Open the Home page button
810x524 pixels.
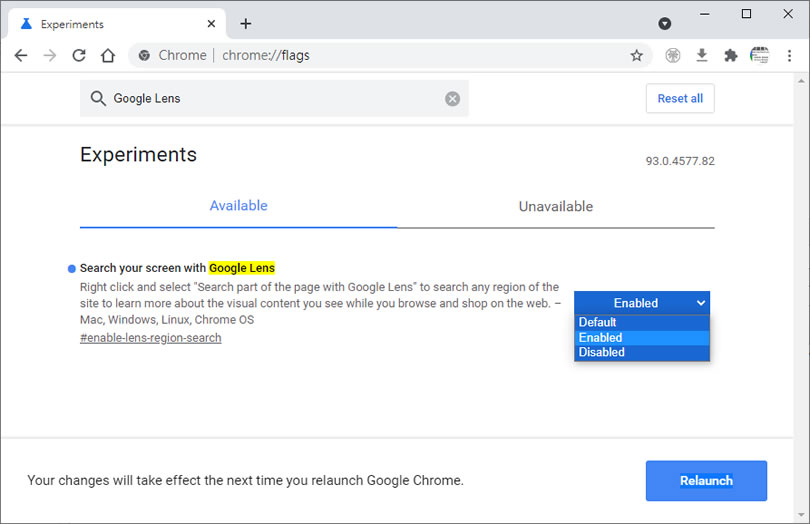tap(108, 55)
